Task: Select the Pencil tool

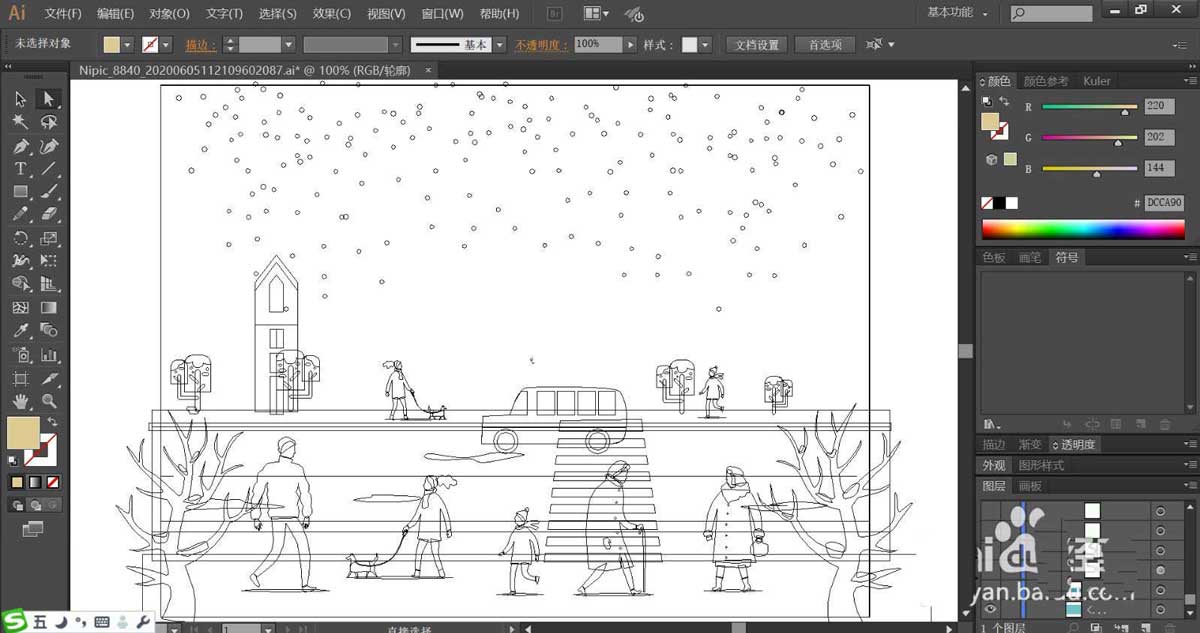Action: point(20,214)
